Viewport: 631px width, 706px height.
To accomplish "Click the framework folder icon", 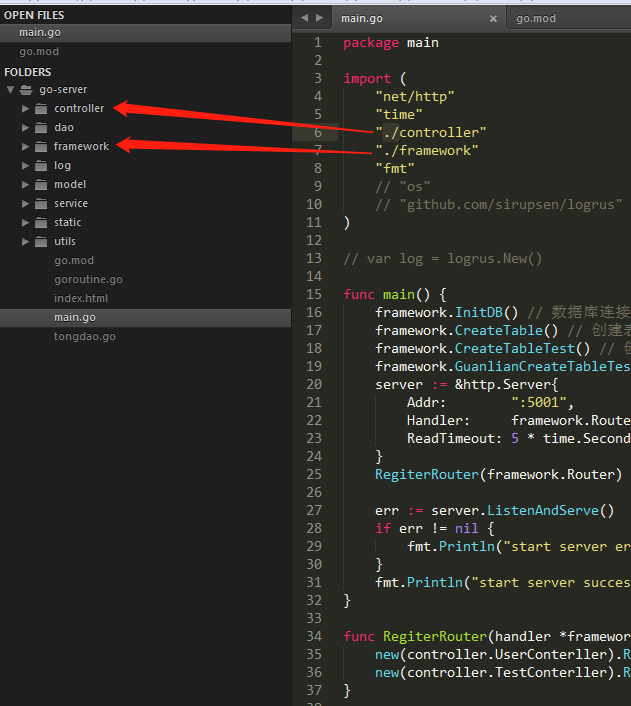I will [41, 146].
